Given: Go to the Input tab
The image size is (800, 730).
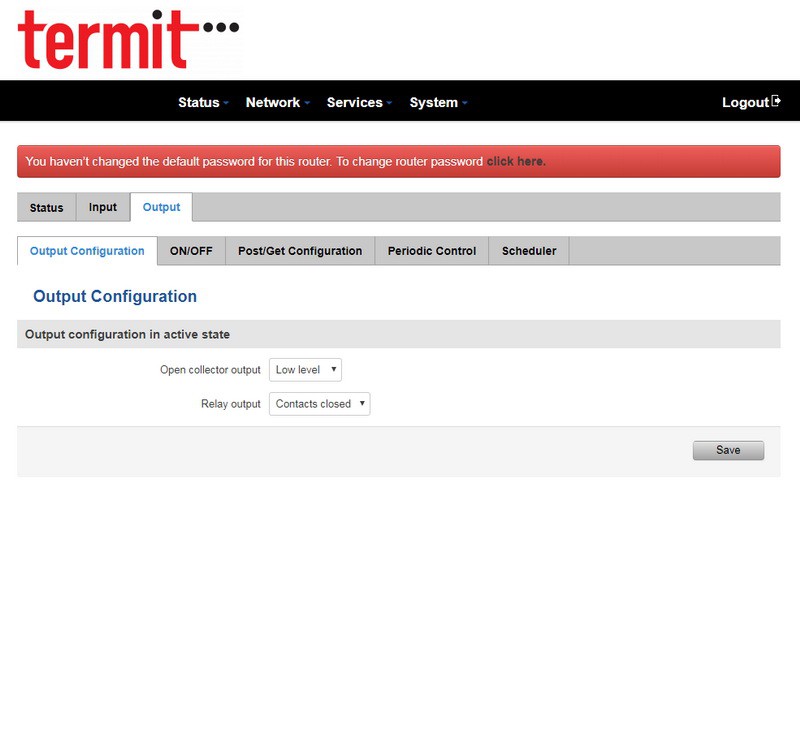Looking at the screenshot, I should pos(103,207).
